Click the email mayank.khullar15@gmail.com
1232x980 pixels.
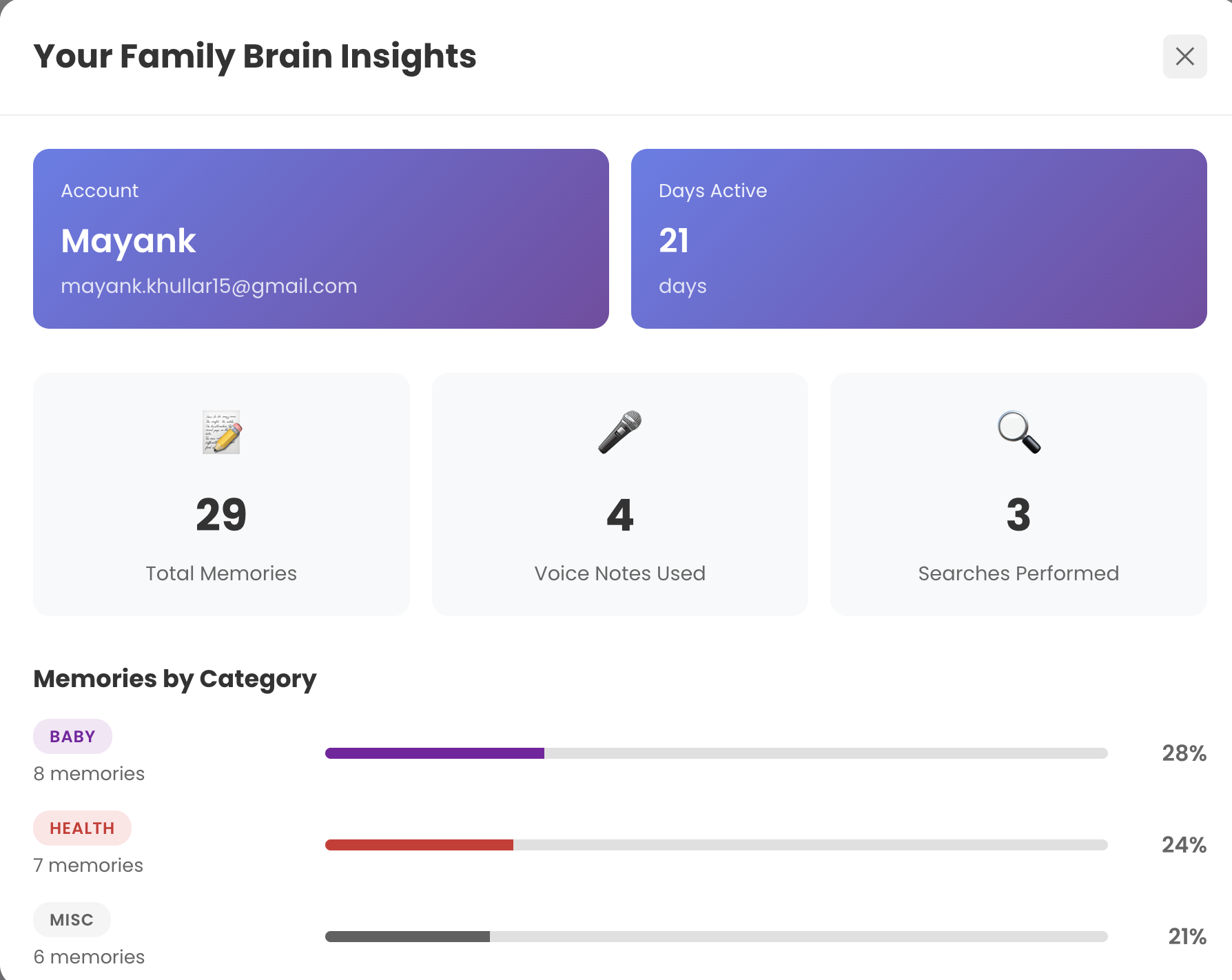pos(209,286)
